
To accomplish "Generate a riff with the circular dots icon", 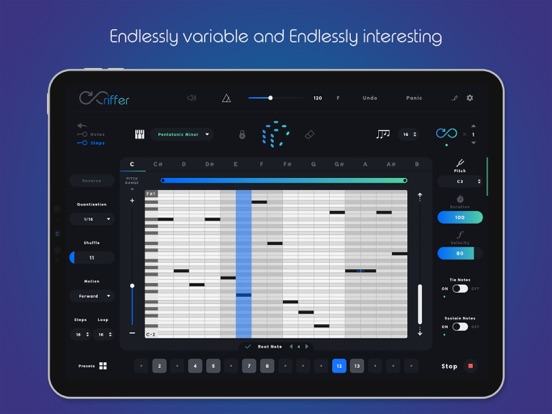I will [276, 134].
